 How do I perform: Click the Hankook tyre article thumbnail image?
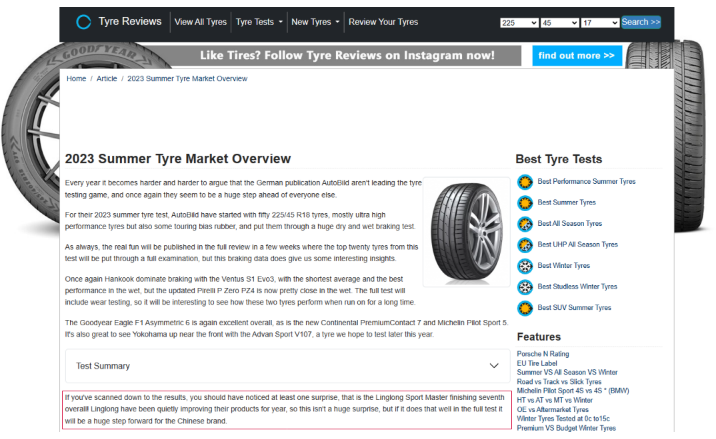point(466,232)
